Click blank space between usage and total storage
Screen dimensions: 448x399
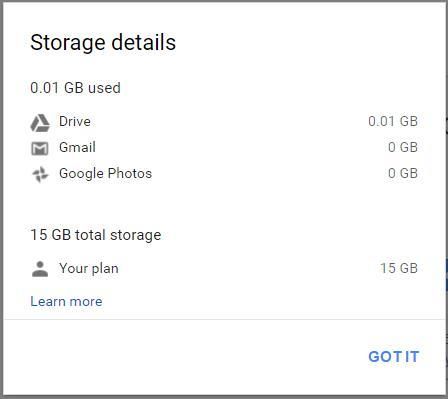[224, 205]
